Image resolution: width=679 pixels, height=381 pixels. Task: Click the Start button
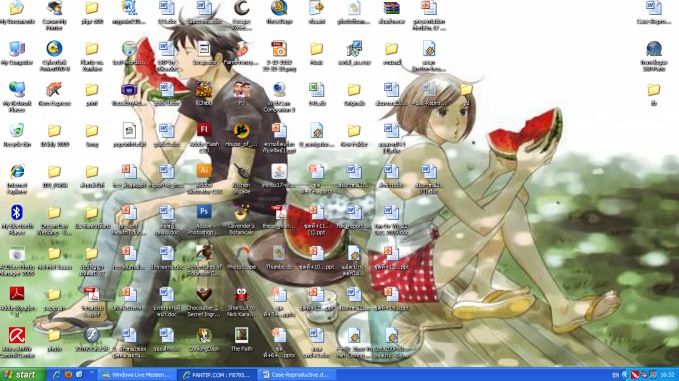(x=23, y=375)
